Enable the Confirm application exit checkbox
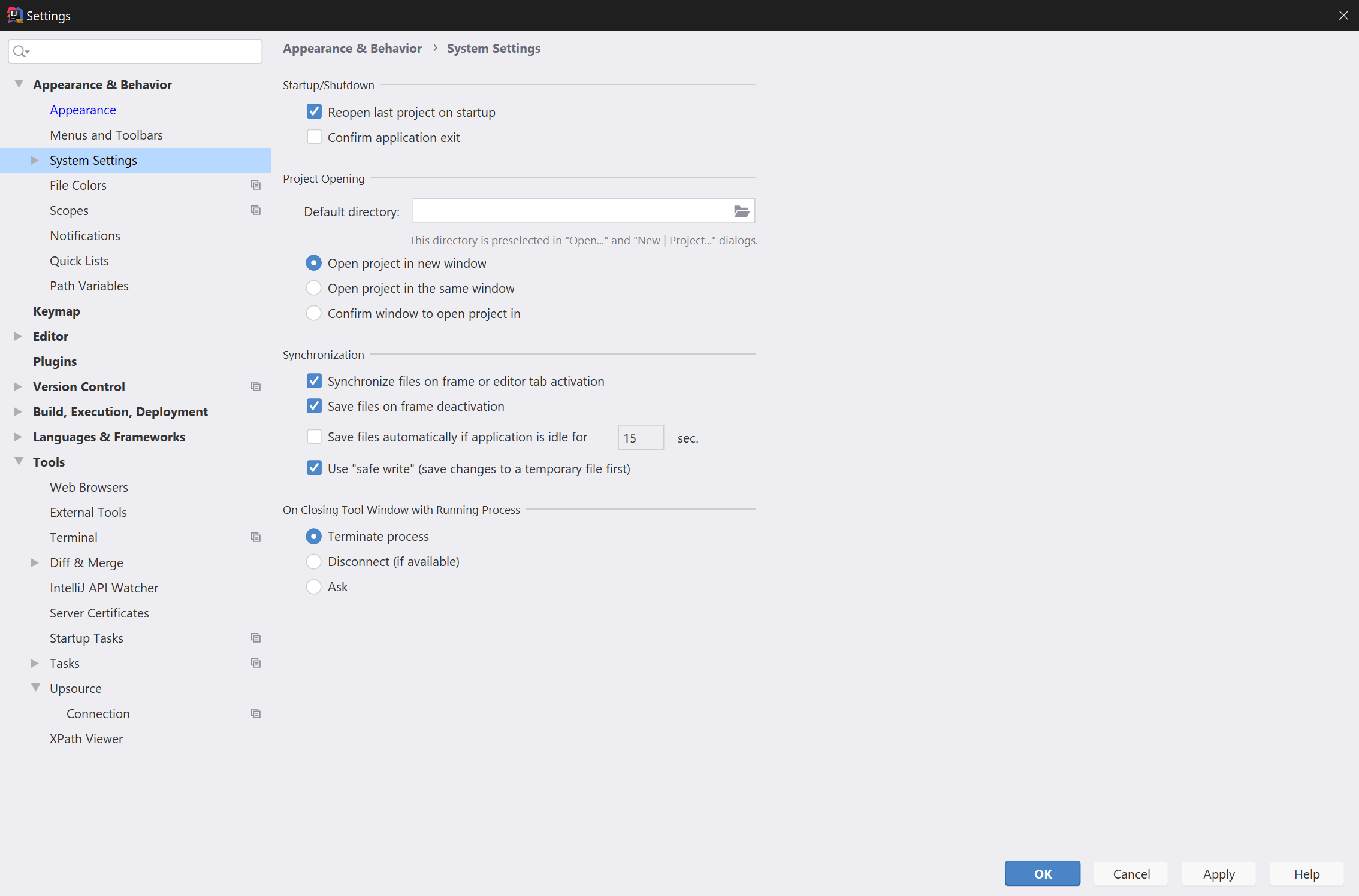The image size is (1359, 896). (x=314, y=137)
